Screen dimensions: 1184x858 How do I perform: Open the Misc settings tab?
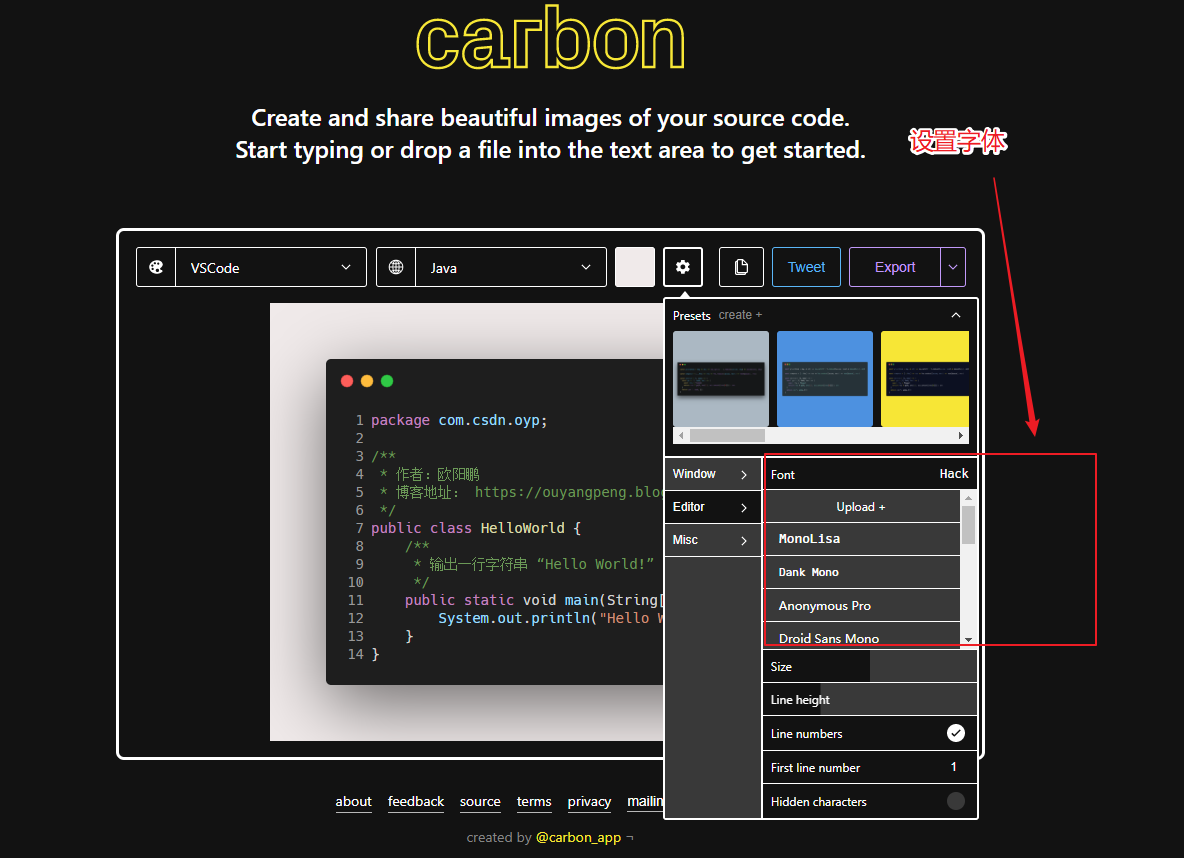tap(712, 541)
